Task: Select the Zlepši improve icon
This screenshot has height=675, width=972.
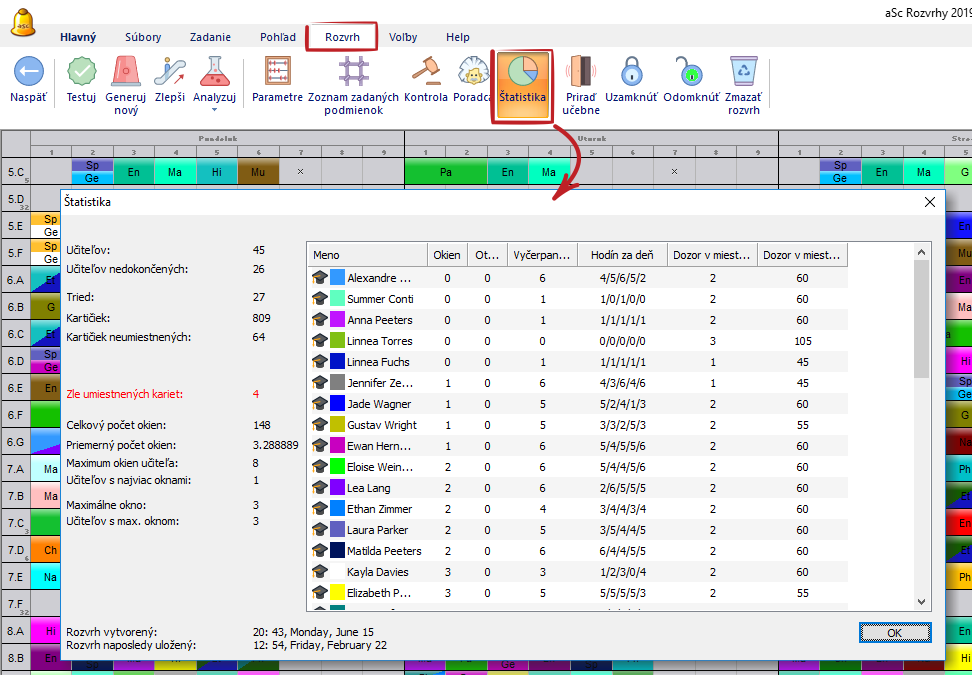Action: click(170, 73)
